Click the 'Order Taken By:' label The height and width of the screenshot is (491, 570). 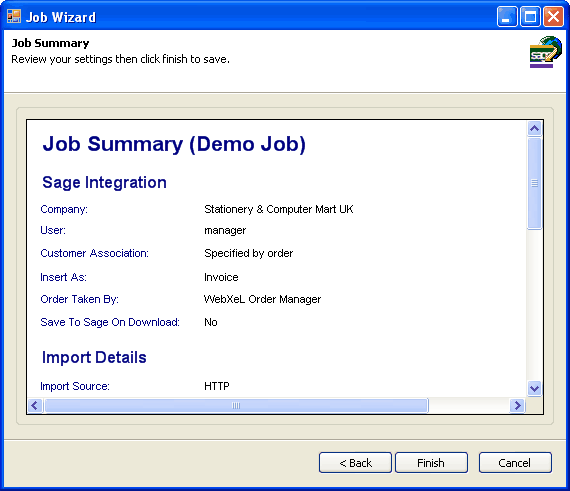(x=80, y=299)
